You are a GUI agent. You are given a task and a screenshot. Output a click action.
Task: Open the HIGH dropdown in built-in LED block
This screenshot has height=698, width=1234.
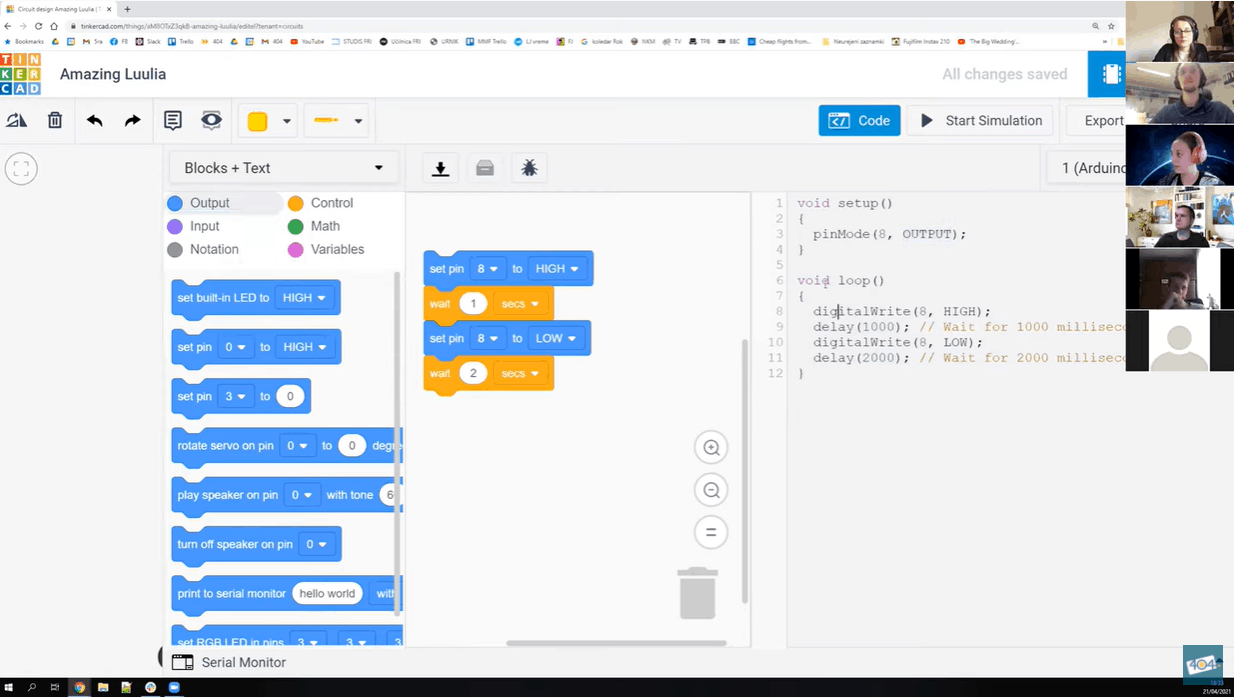[305, 298]
